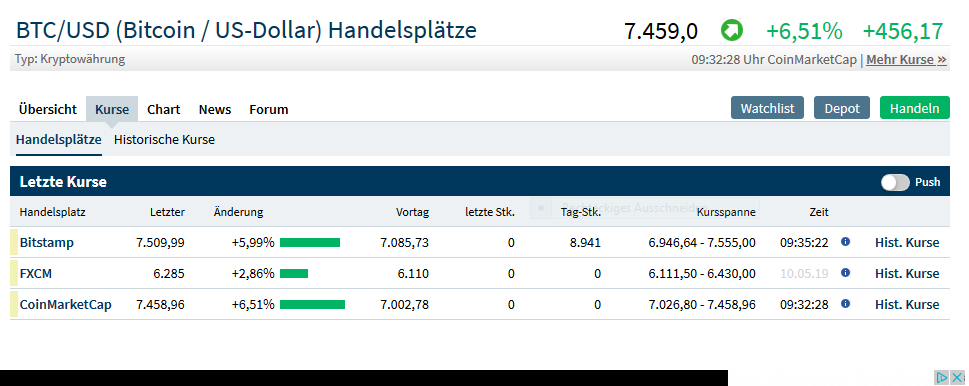Click the green Handeln button

[915, 108]
